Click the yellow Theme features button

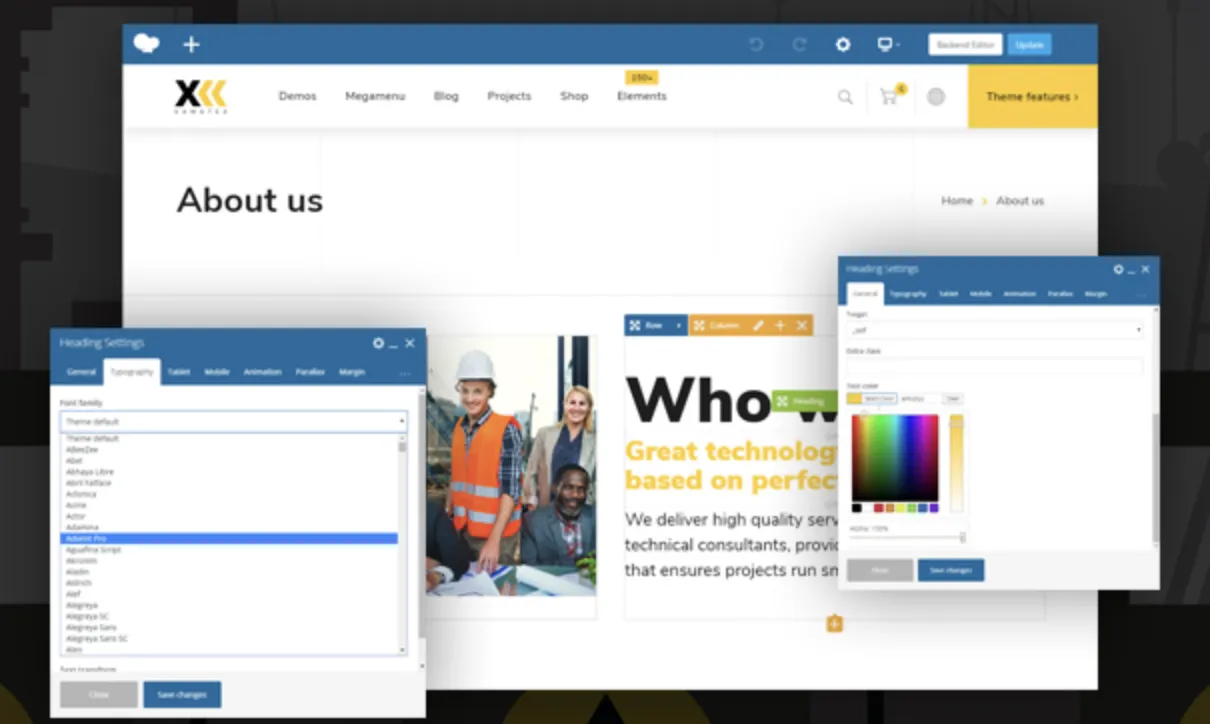pyautogui.click(x=1032, y=97)
